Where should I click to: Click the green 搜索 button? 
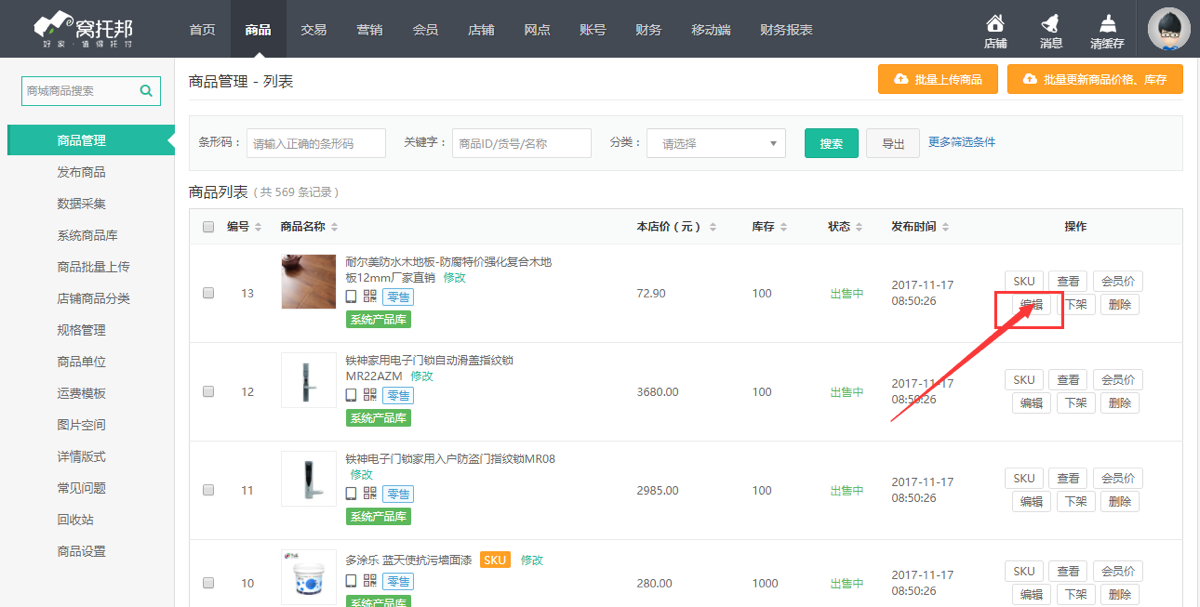[831, 143]
